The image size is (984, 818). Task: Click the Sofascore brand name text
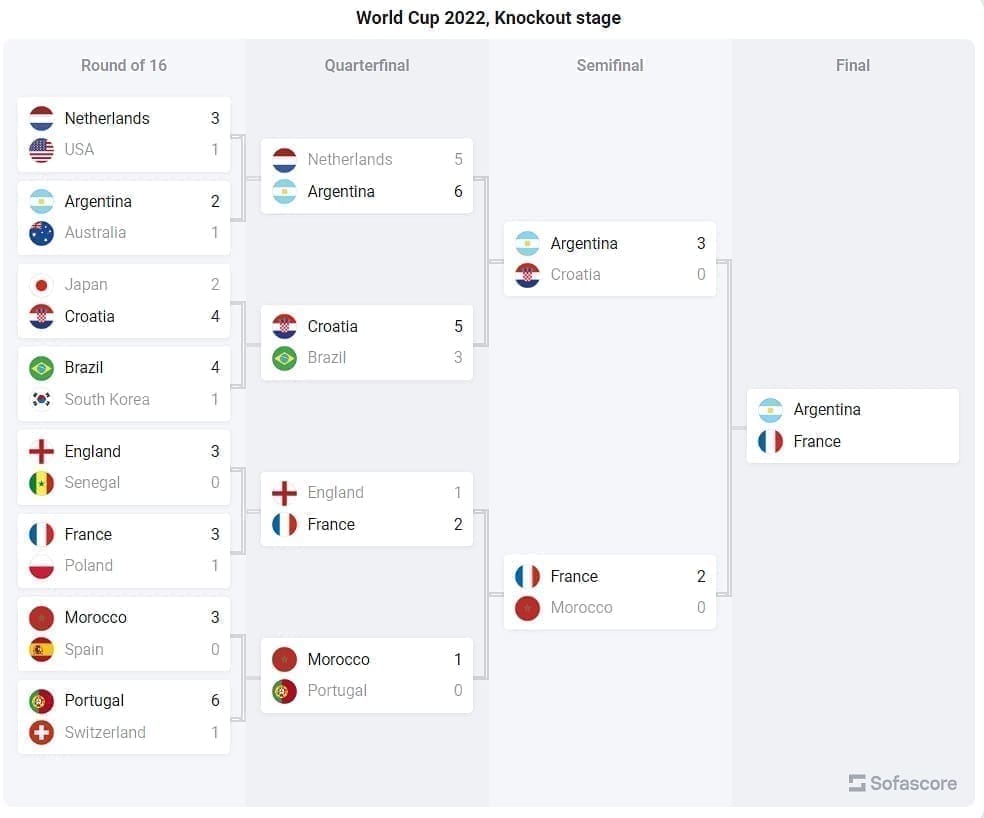coord(913,783)
